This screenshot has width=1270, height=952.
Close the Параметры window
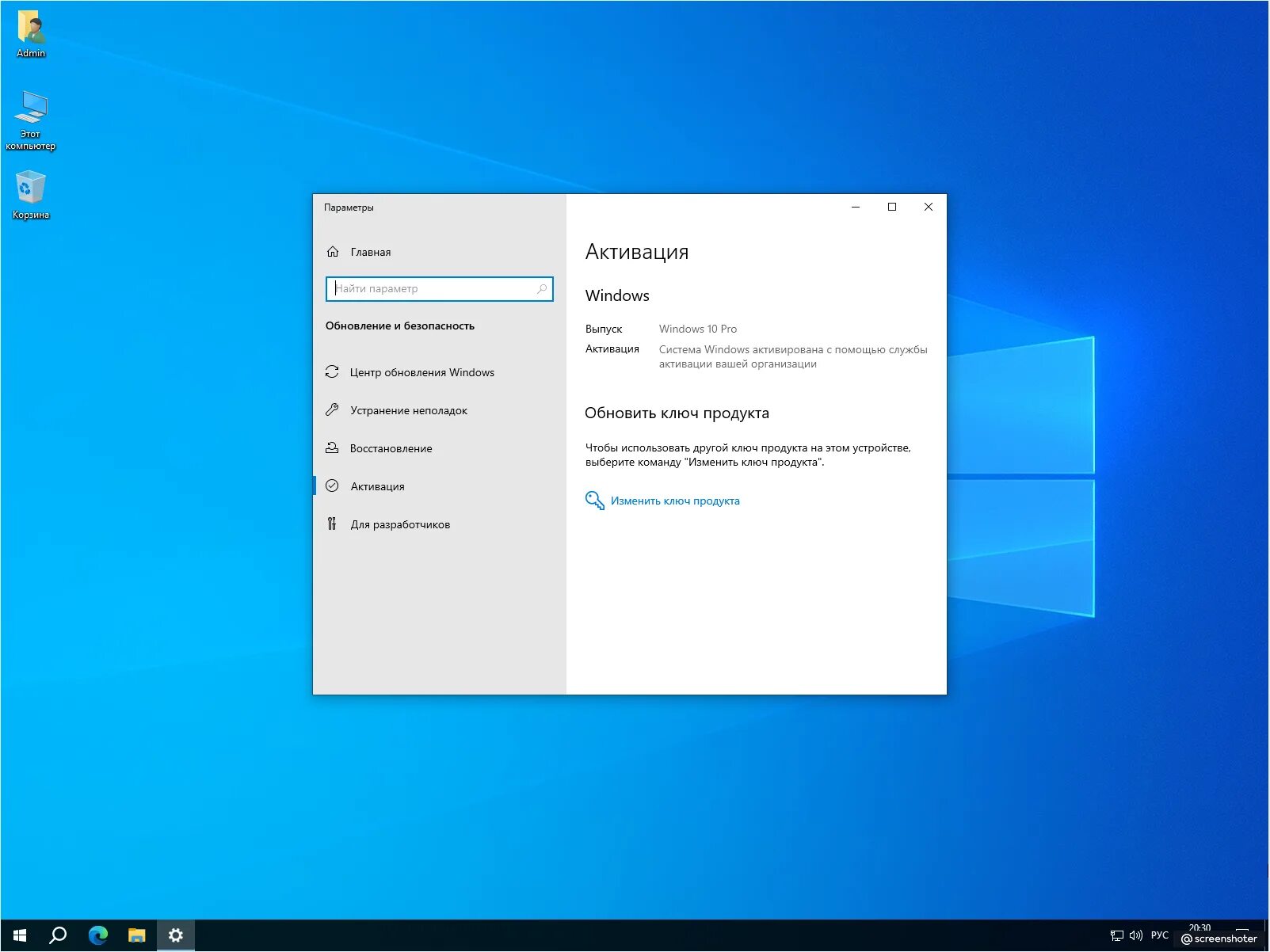click(x=929, y=207)
